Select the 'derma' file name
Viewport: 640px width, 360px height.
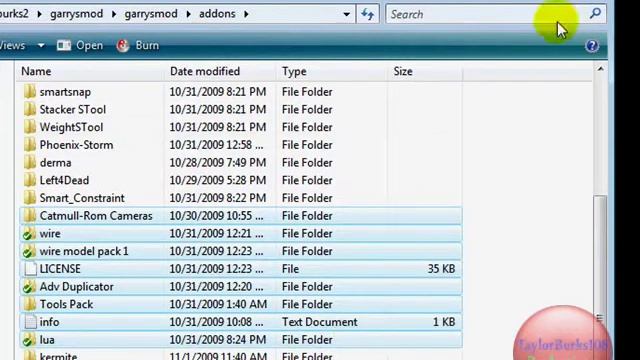pyautogui.click(x=56, y=162)
